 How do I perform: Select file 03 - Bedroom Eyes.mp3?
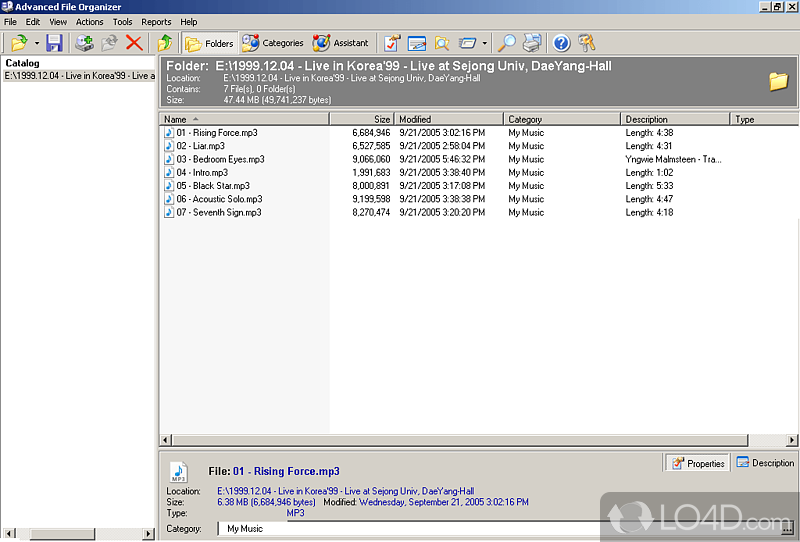click(x=220, y=159)
